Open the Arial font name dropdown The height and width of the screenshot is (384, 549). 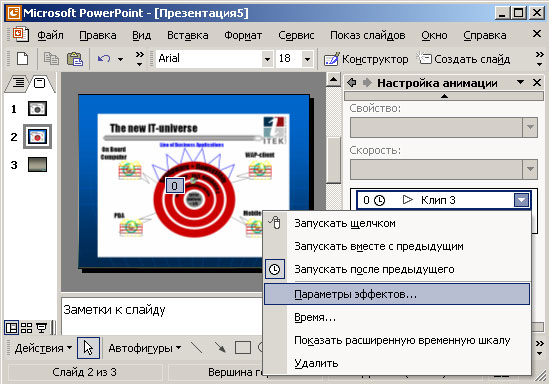point(267,59)
